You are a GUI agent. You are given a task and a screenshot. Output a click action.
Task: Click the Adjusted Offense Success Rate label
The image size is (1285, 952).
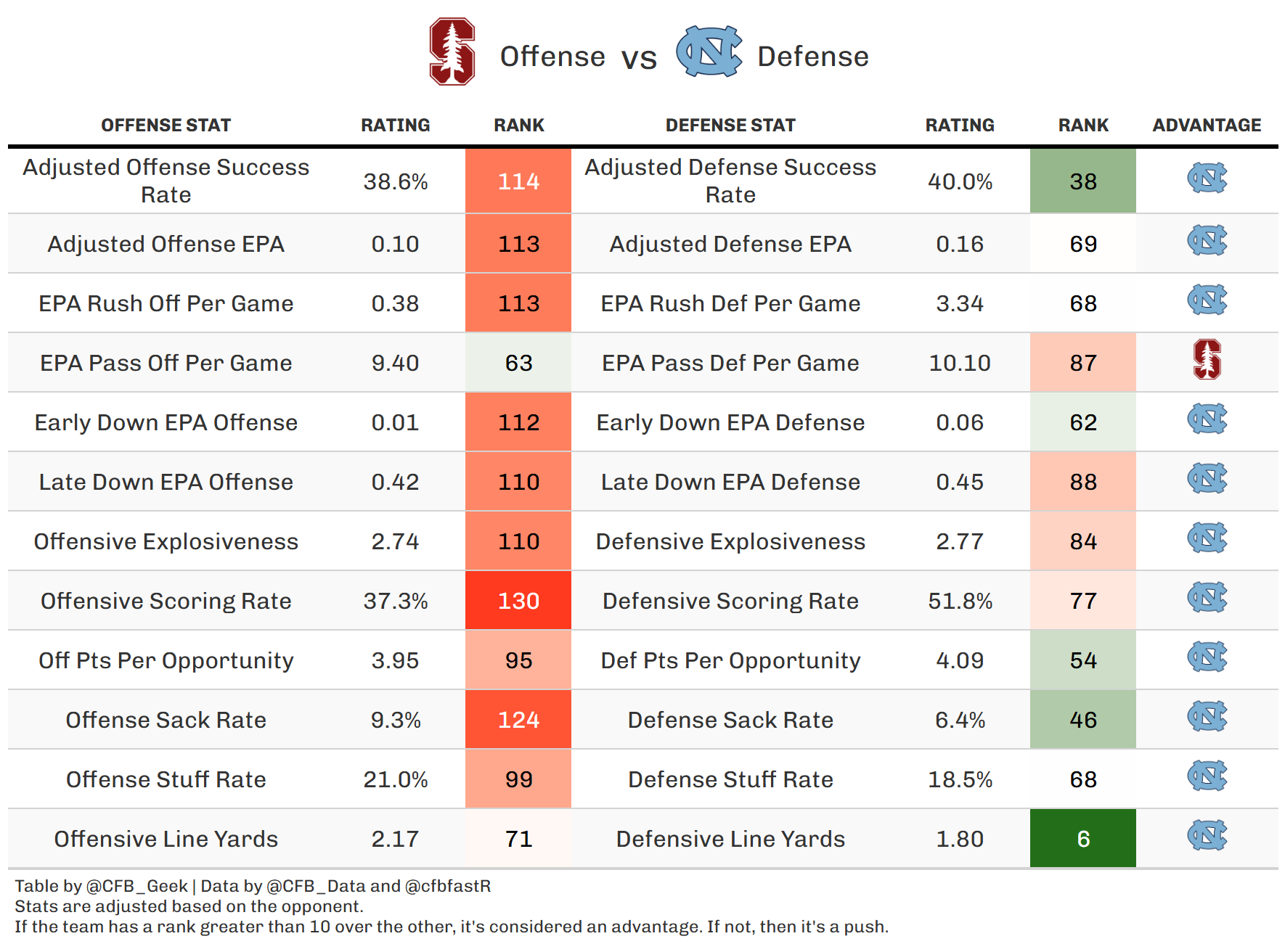click(166, 181)
